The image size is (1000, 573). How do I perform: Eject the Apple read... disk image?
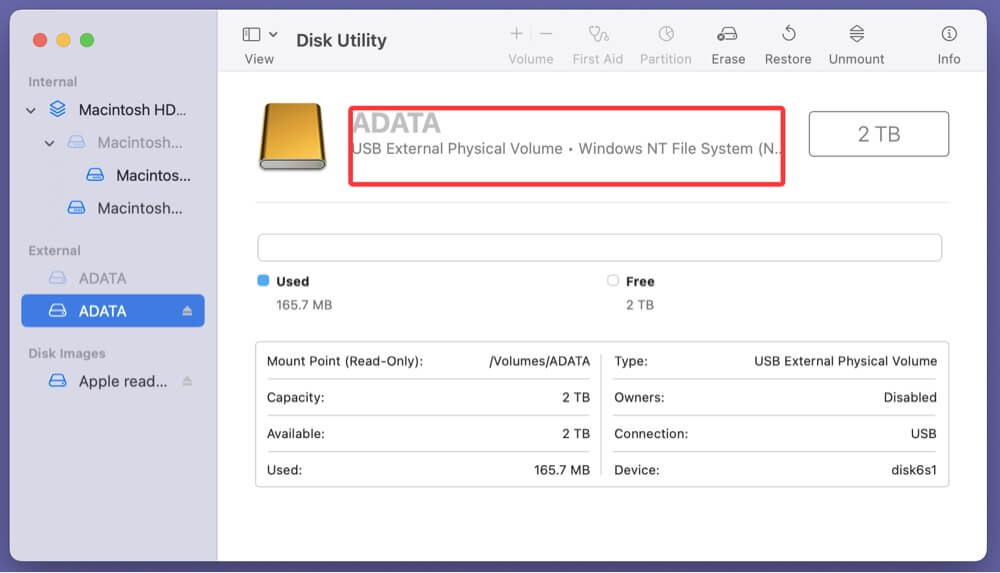point(187,381)
